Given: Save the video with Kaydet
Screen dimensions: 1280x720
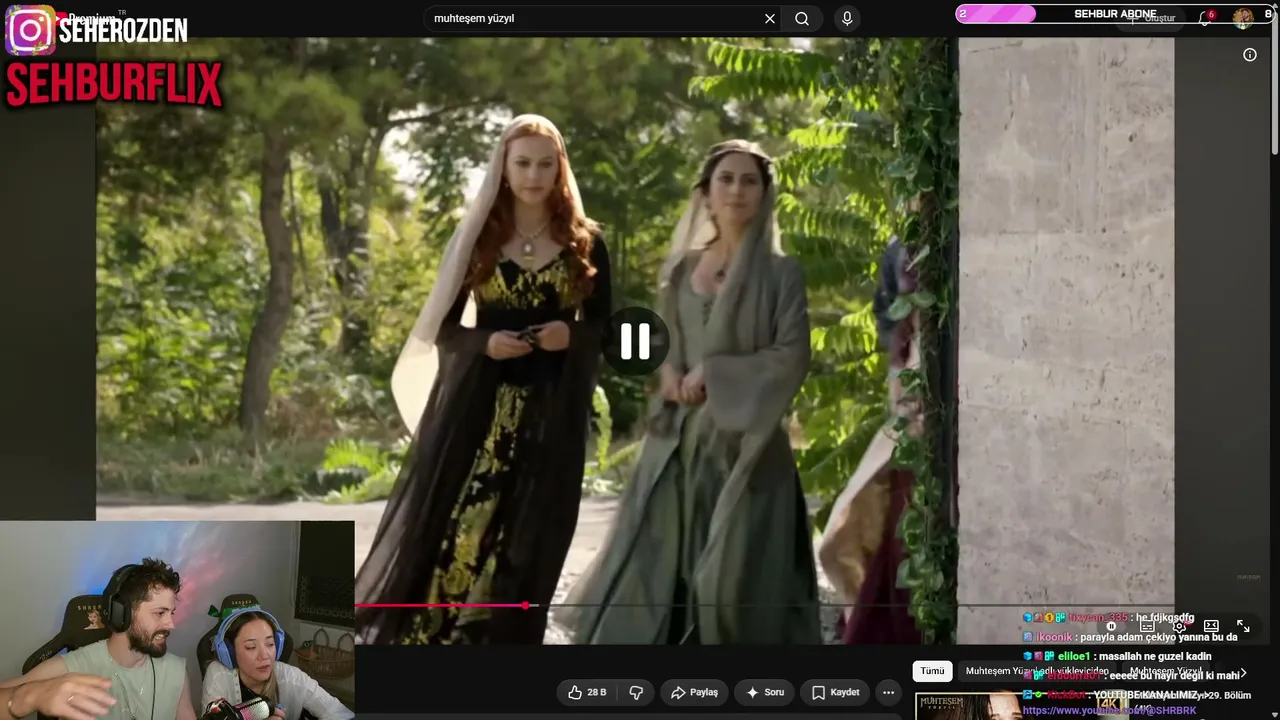Looking at the screenshot, I should [x=835, y=692].
